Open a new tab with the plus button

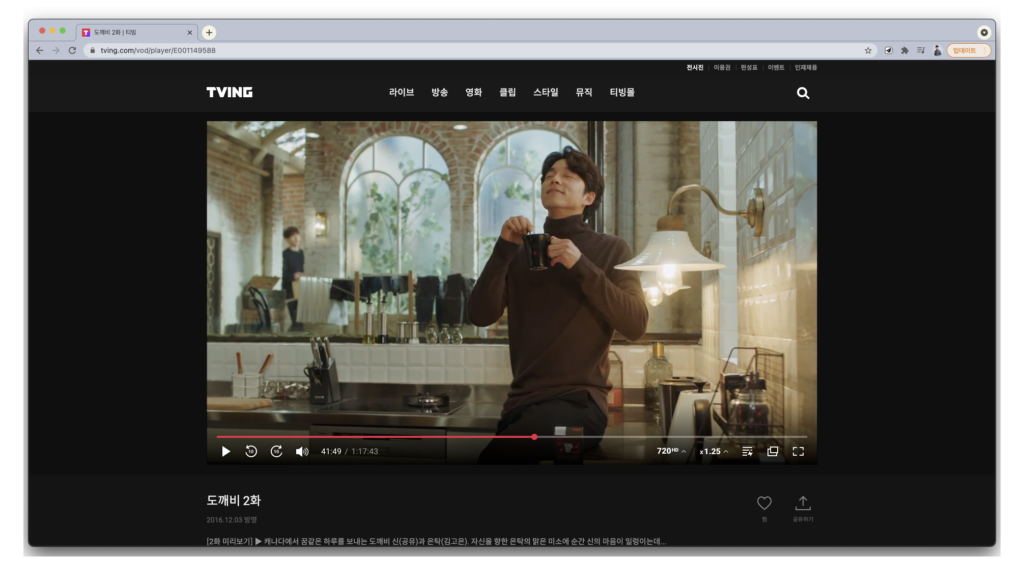click(209, 32)
